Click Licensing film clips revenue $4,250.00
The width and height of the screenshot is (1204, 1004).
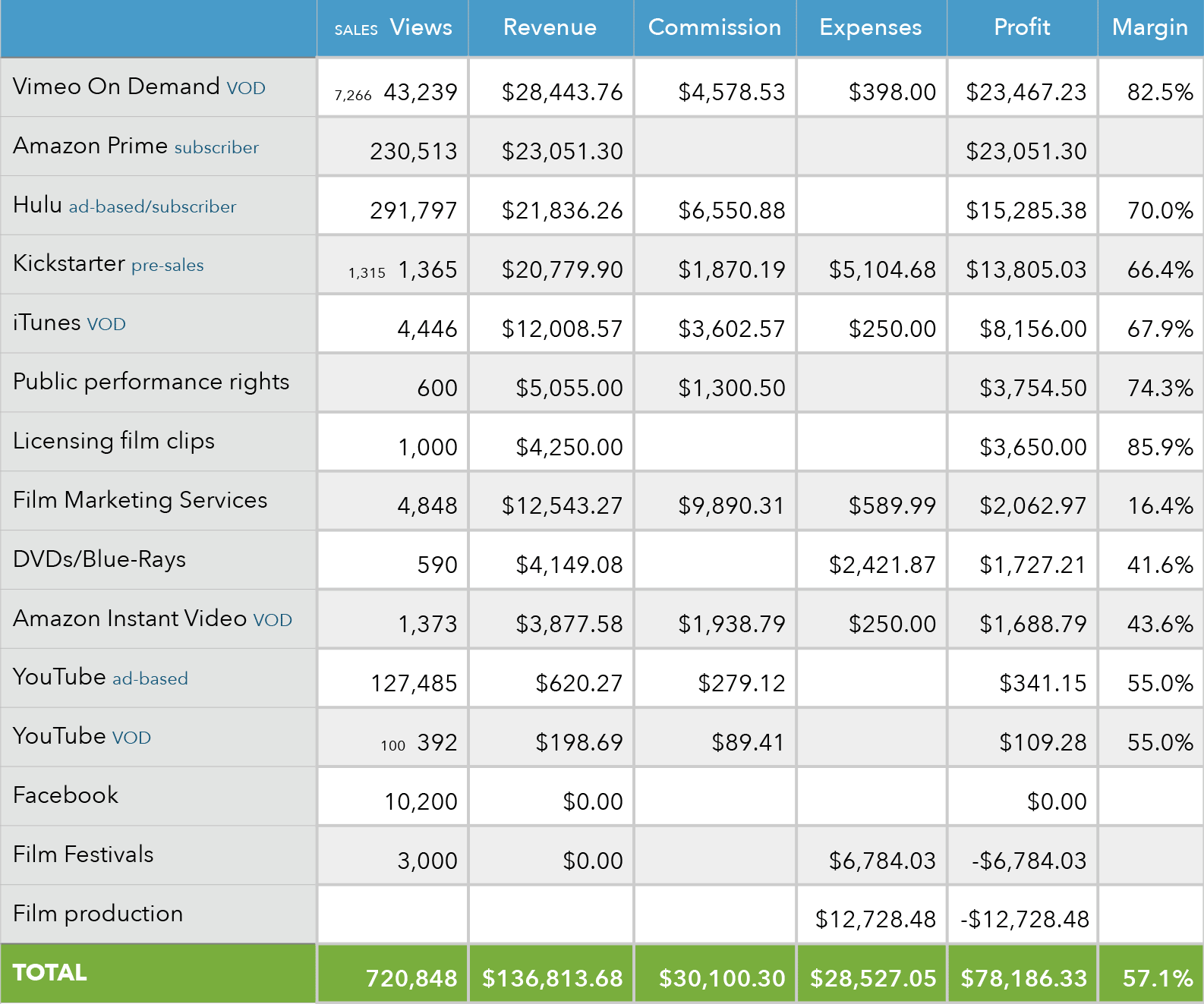point(551,442)
